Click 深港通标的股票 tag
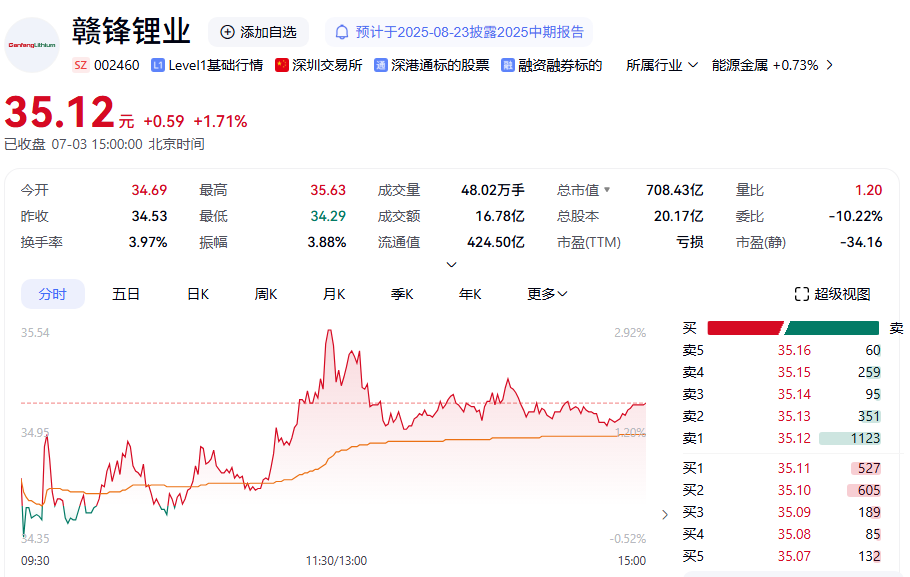The image size is (910, 577). [440, 65]
